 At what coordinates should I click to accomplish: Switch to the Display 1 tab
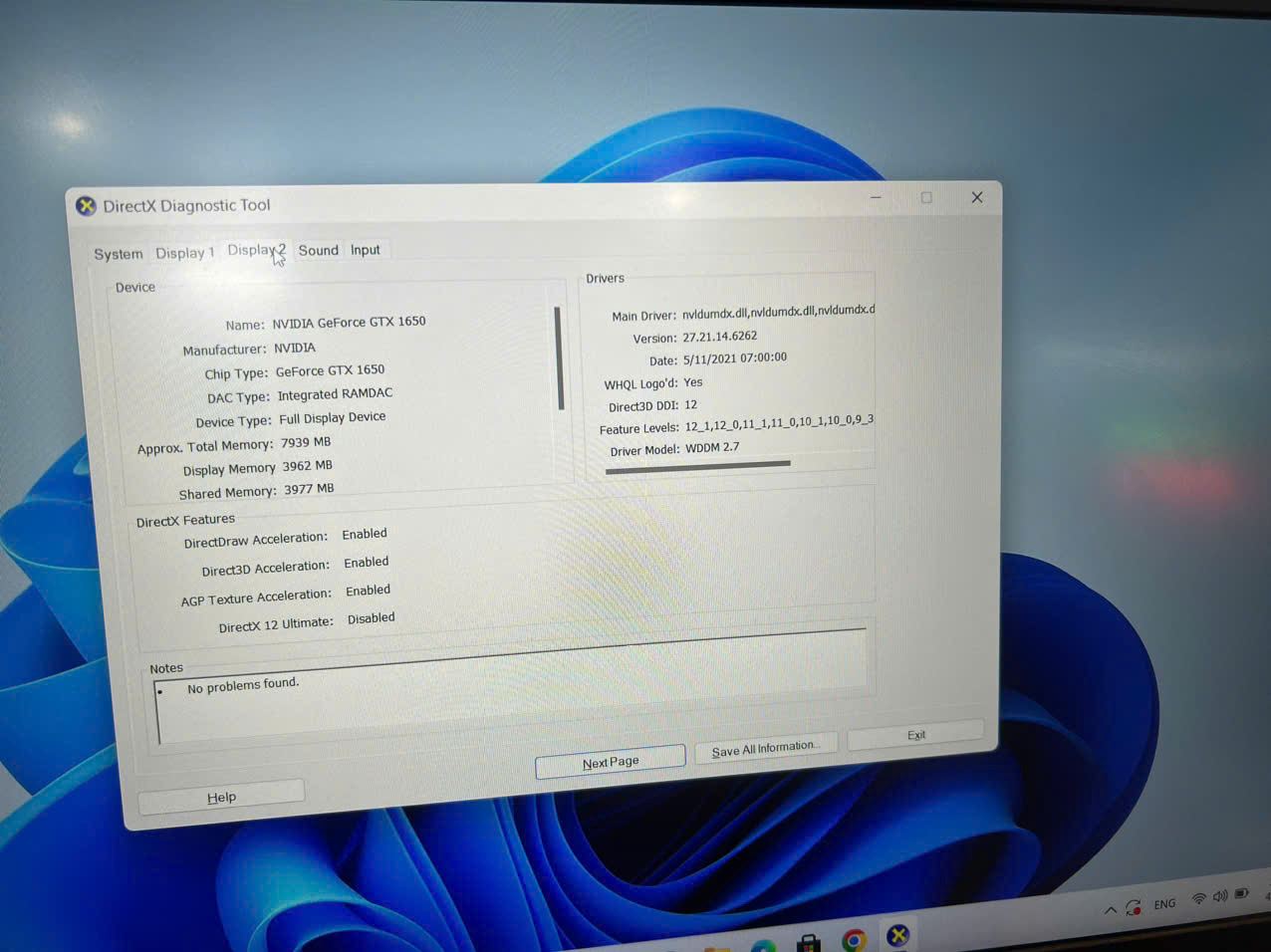(x=184, y=253)
